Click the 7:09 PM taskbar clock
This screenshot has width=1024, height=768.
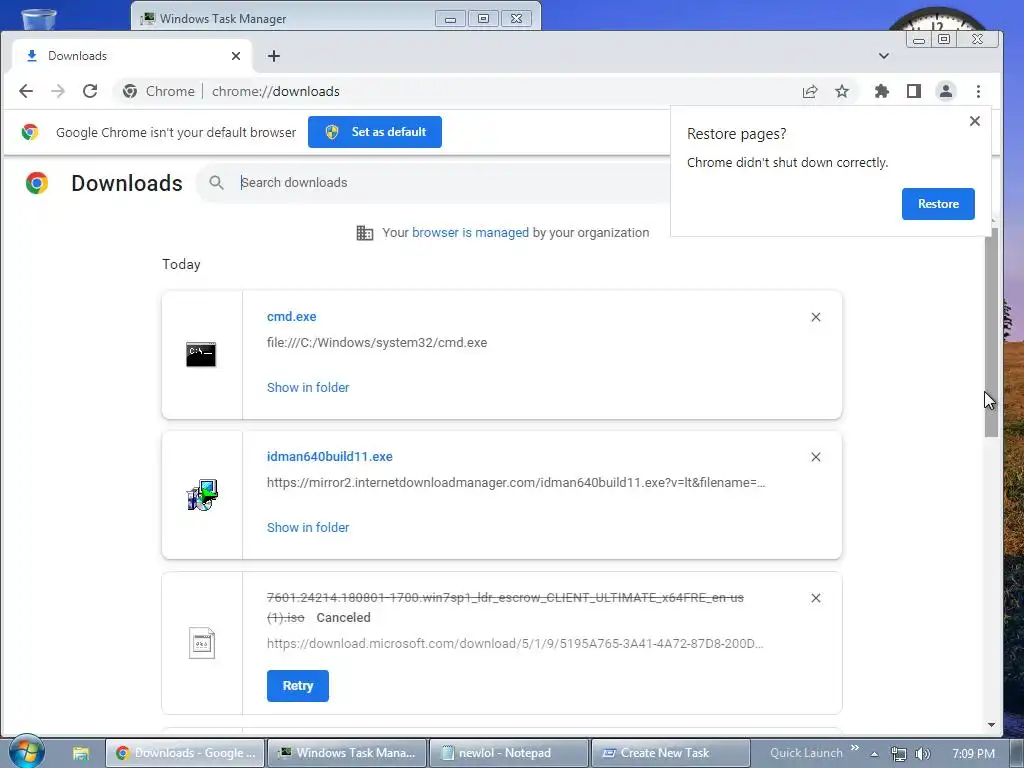(973, 753)
